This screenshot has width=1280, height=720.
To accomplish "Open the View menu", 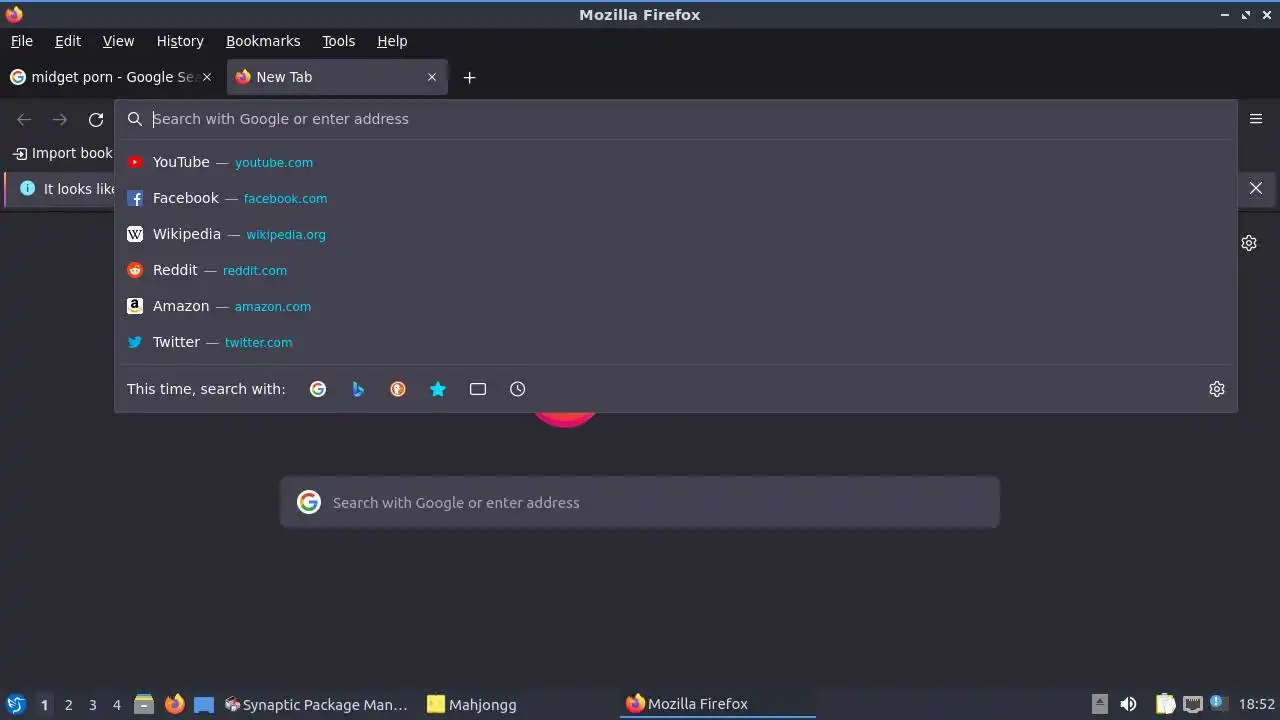I will coord(118,41).
